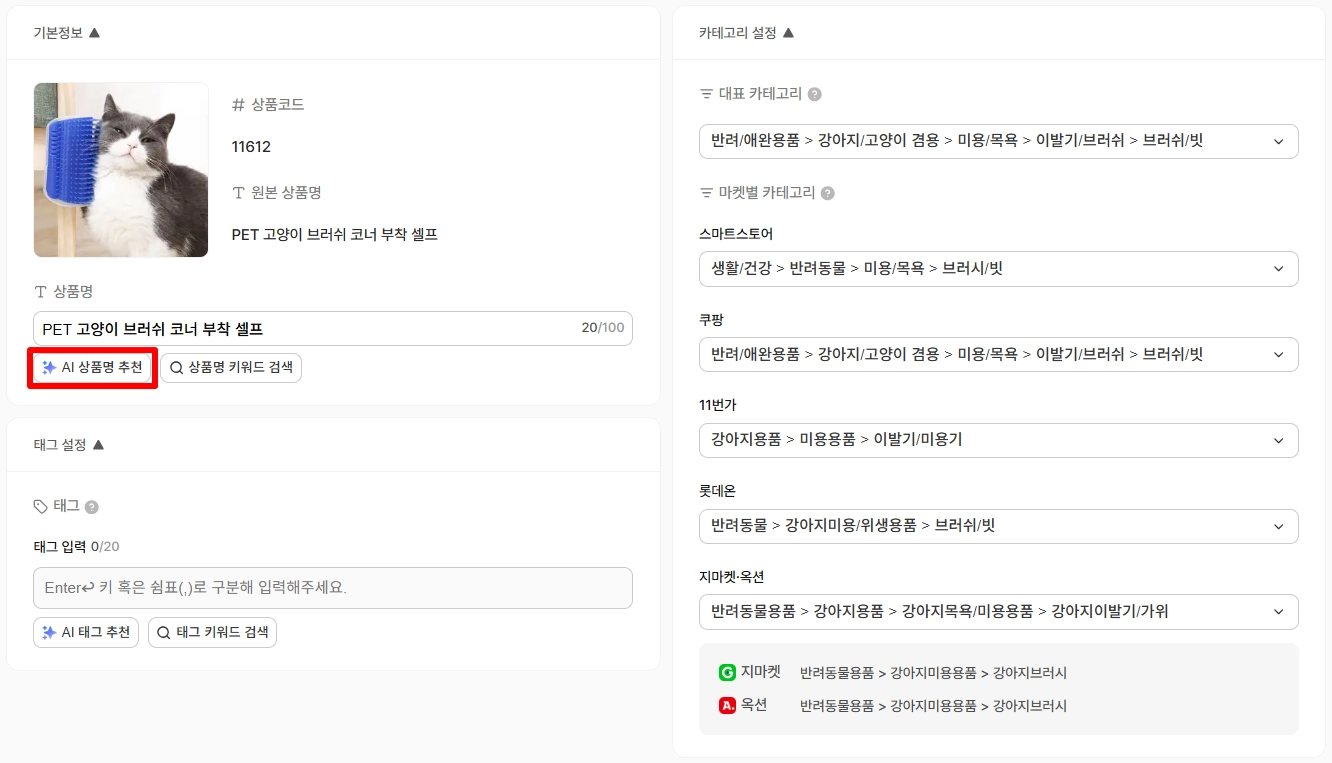This screenshot has width=1332, height=763.
Task: Click the 태그 입력 input field
Action: 333,588
